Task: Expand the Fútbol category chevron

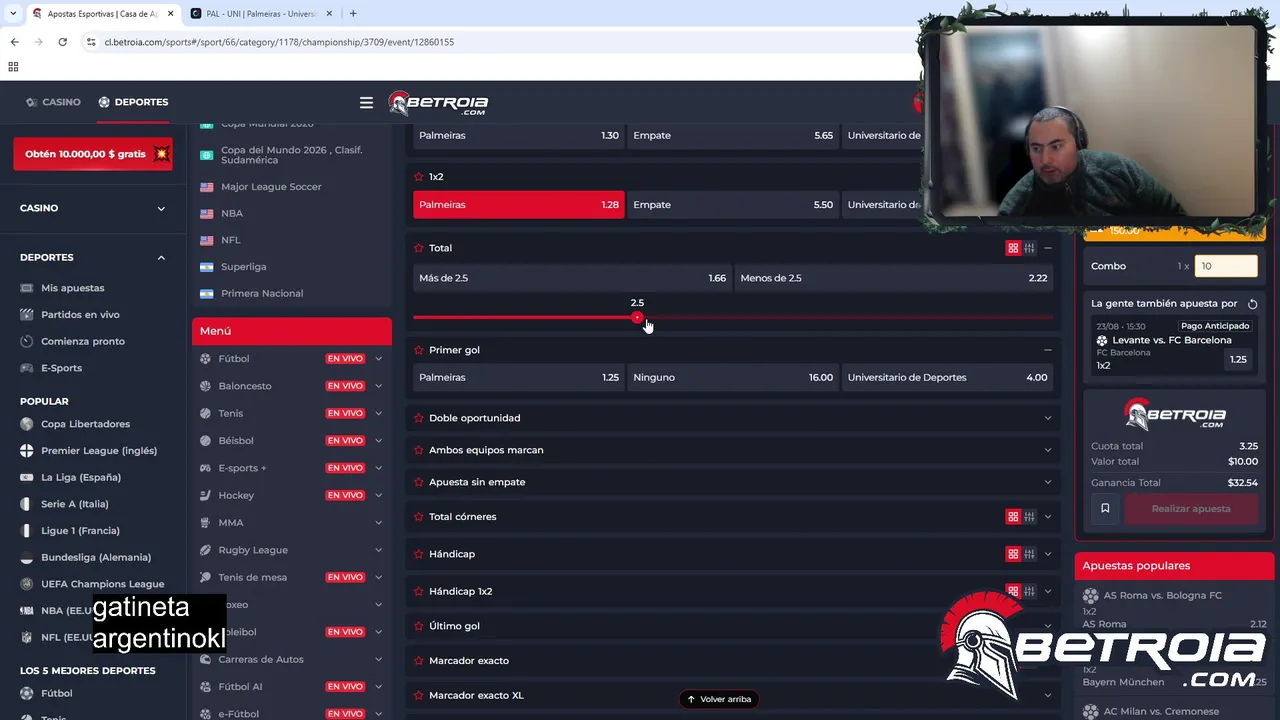Action: tap(378, 359)
